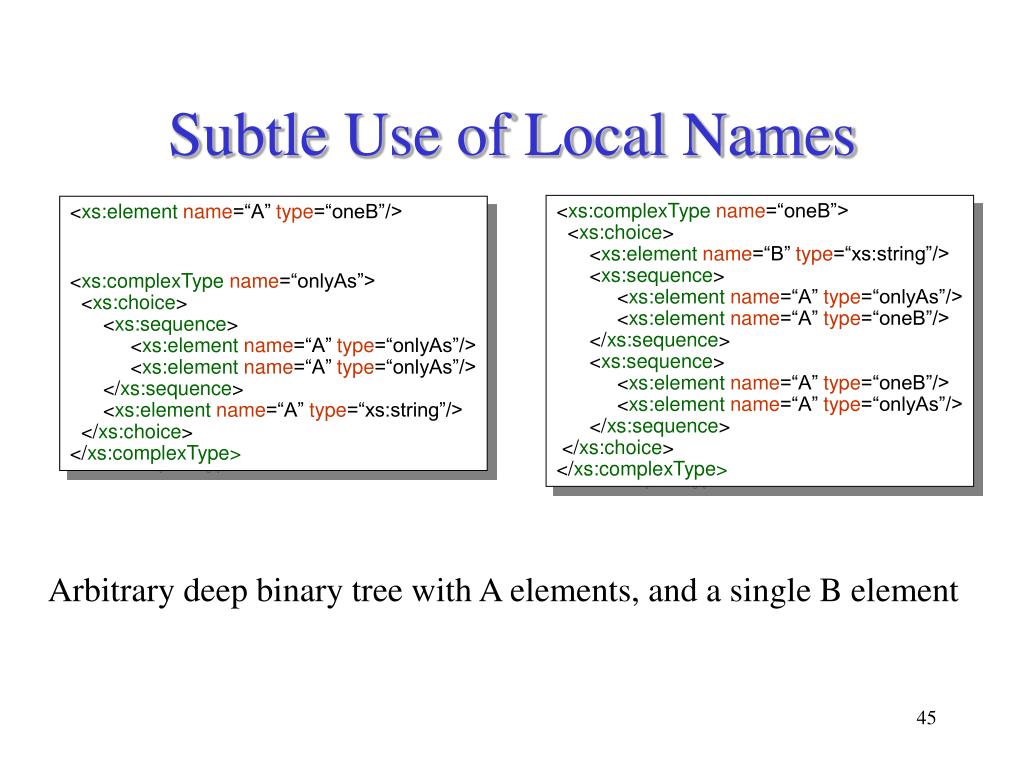Click the line <xs:complexType name="onlyAs">
This screenshot has width=1024, height=768.
[x=223, y=281]
